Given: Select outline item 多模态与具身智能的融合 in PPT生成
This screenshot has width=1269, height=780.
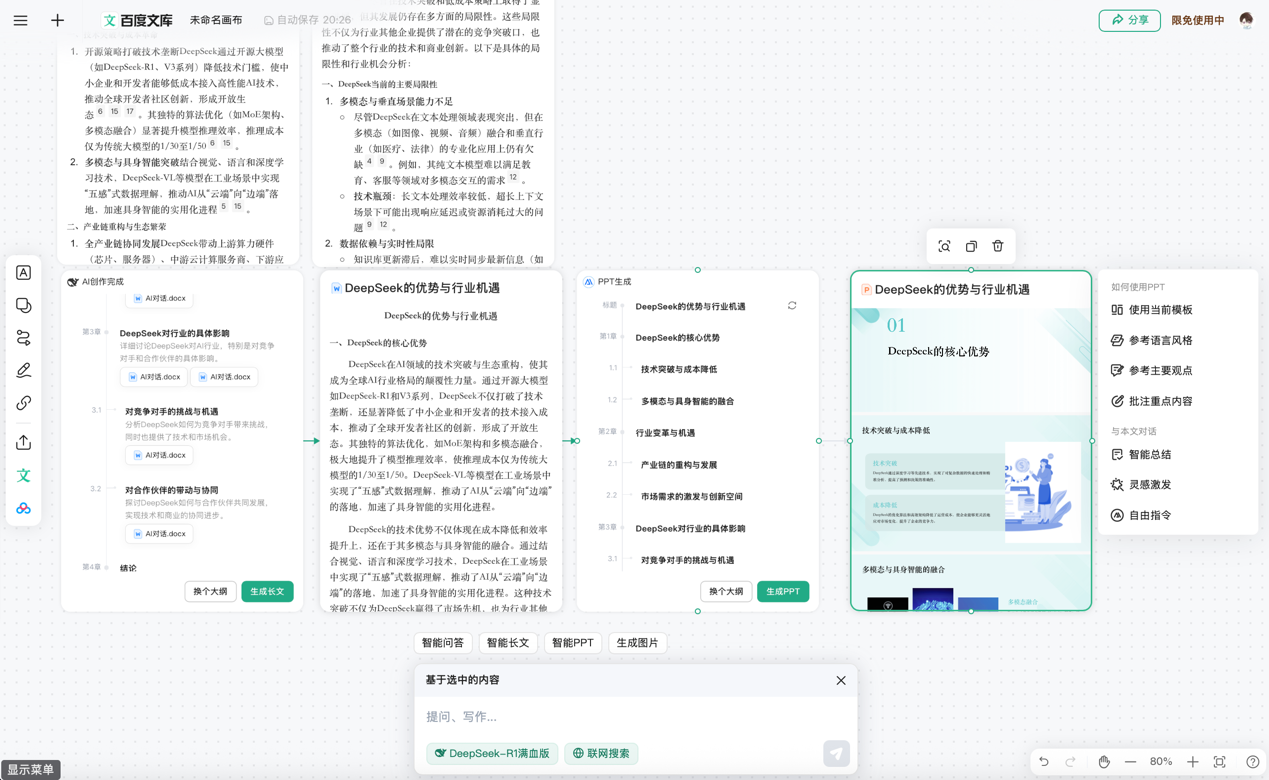Looking at the screenshot, I should point(687,401).
